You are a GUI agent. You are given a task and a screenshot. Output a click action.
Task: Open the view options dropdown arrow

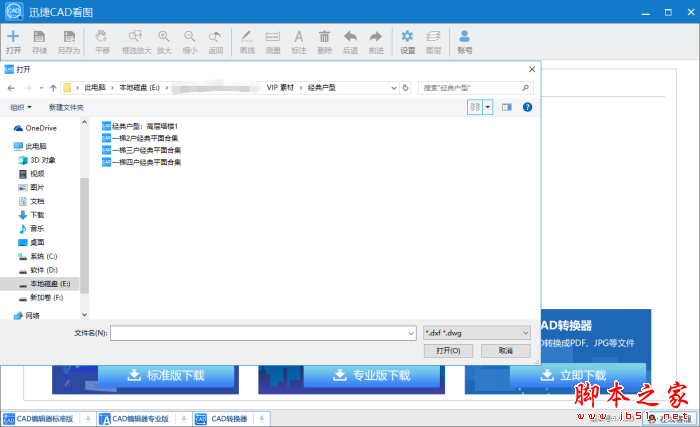click(488, 106)
